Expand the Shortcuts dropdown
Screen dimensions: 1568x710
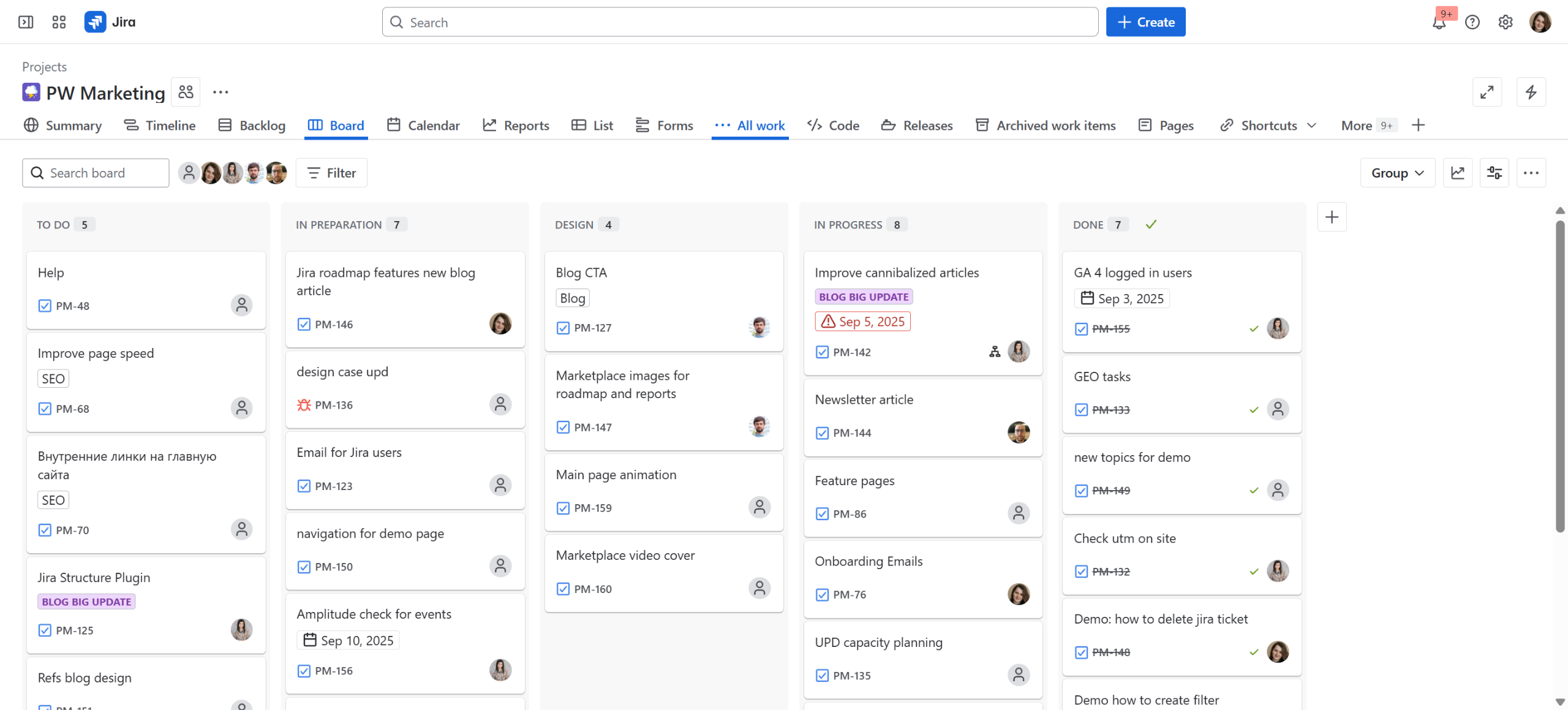[1268, 126]
